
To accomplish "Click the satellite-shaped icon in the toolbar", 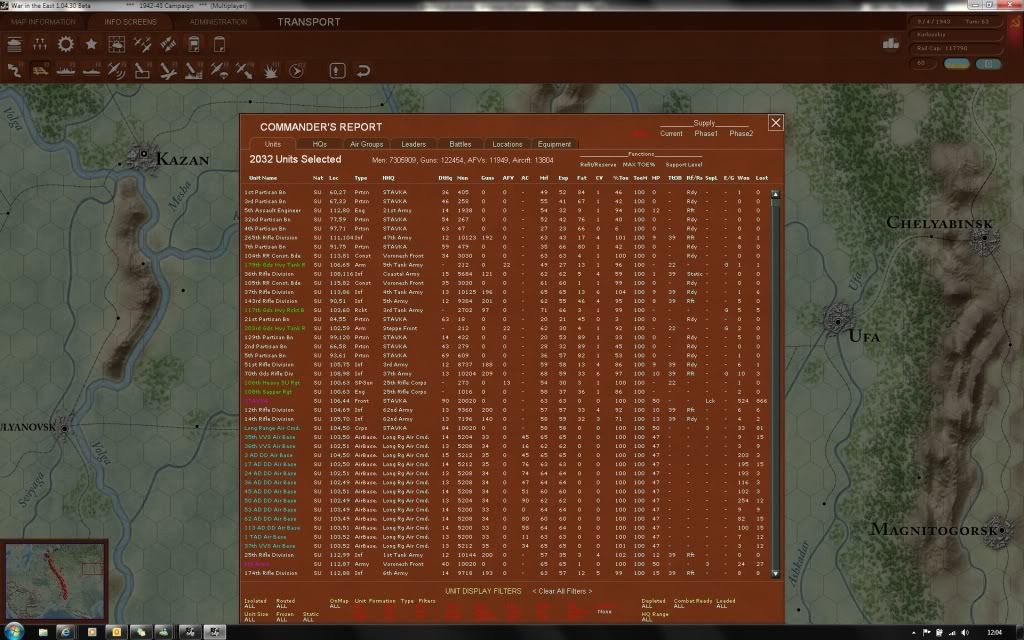I will click(x=168, y=44).
